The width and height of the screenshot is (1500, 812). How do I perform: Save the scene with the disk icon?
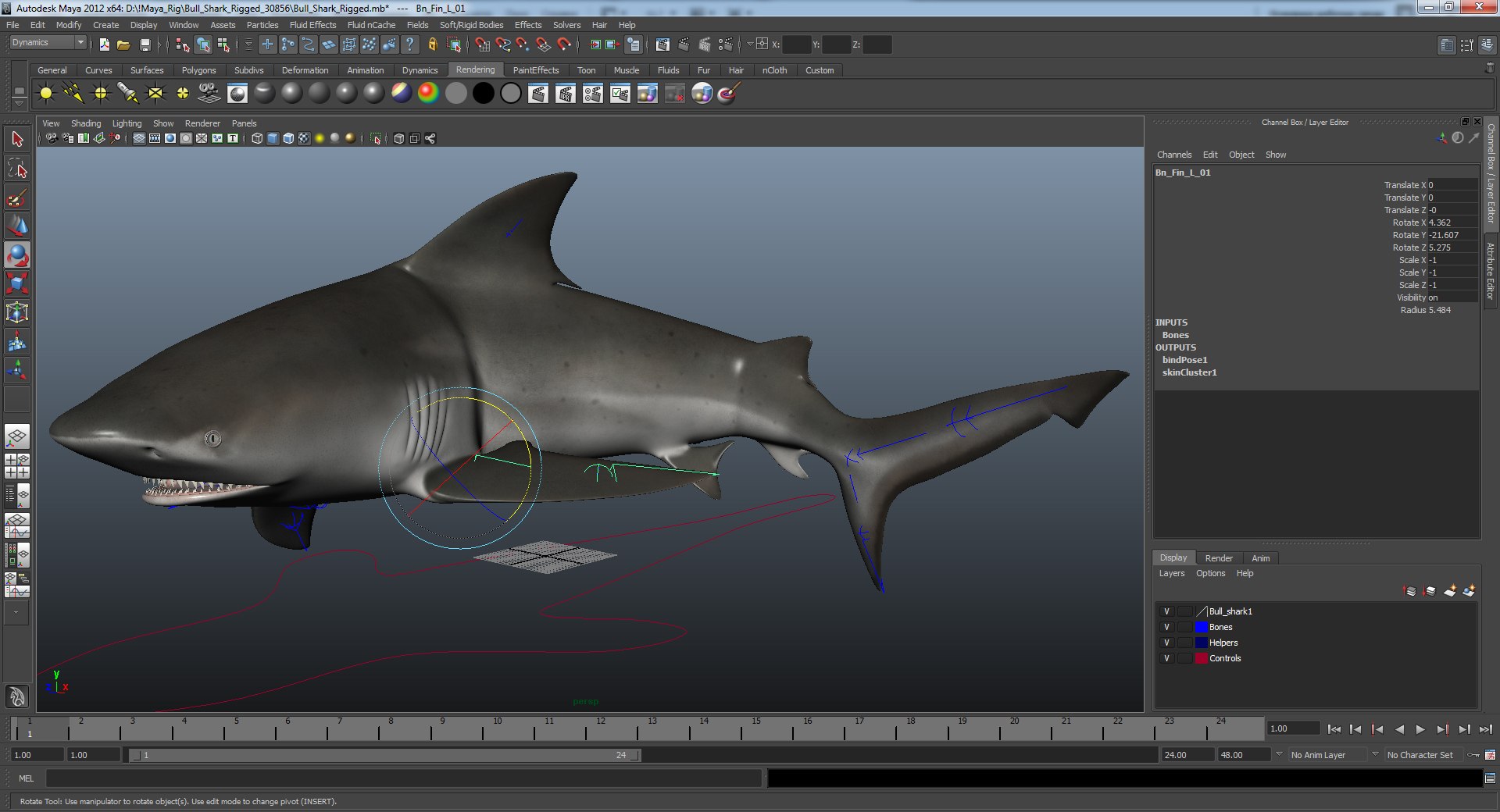[x=145, y=45]
